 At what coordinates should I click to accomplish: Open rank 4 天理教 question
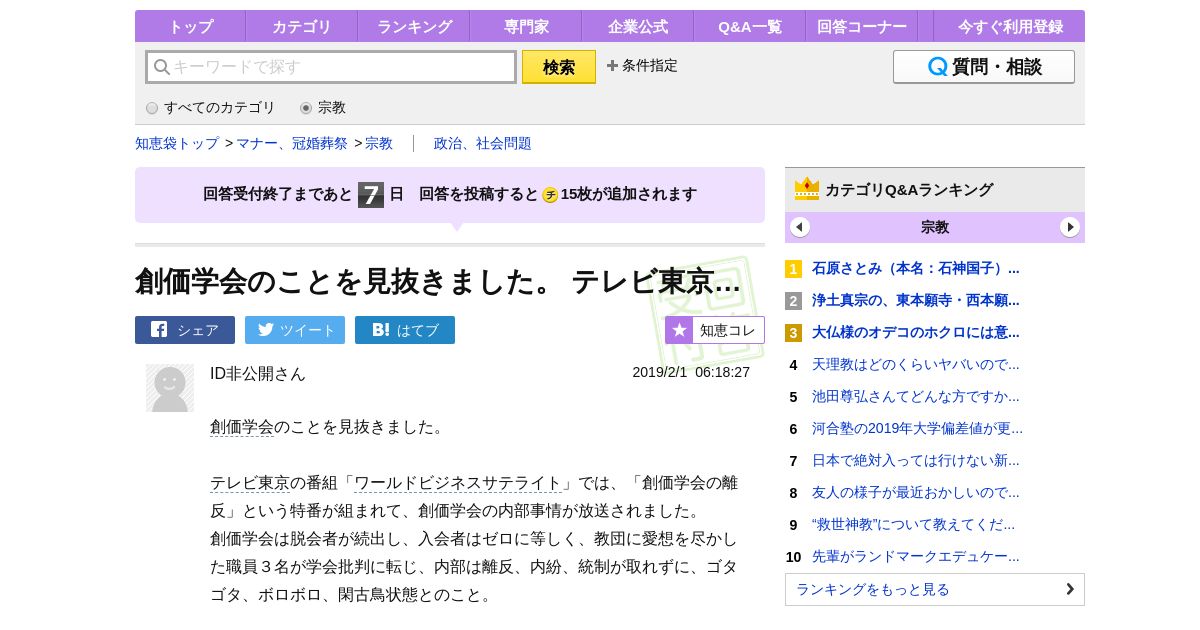click(x=916, y=364)
